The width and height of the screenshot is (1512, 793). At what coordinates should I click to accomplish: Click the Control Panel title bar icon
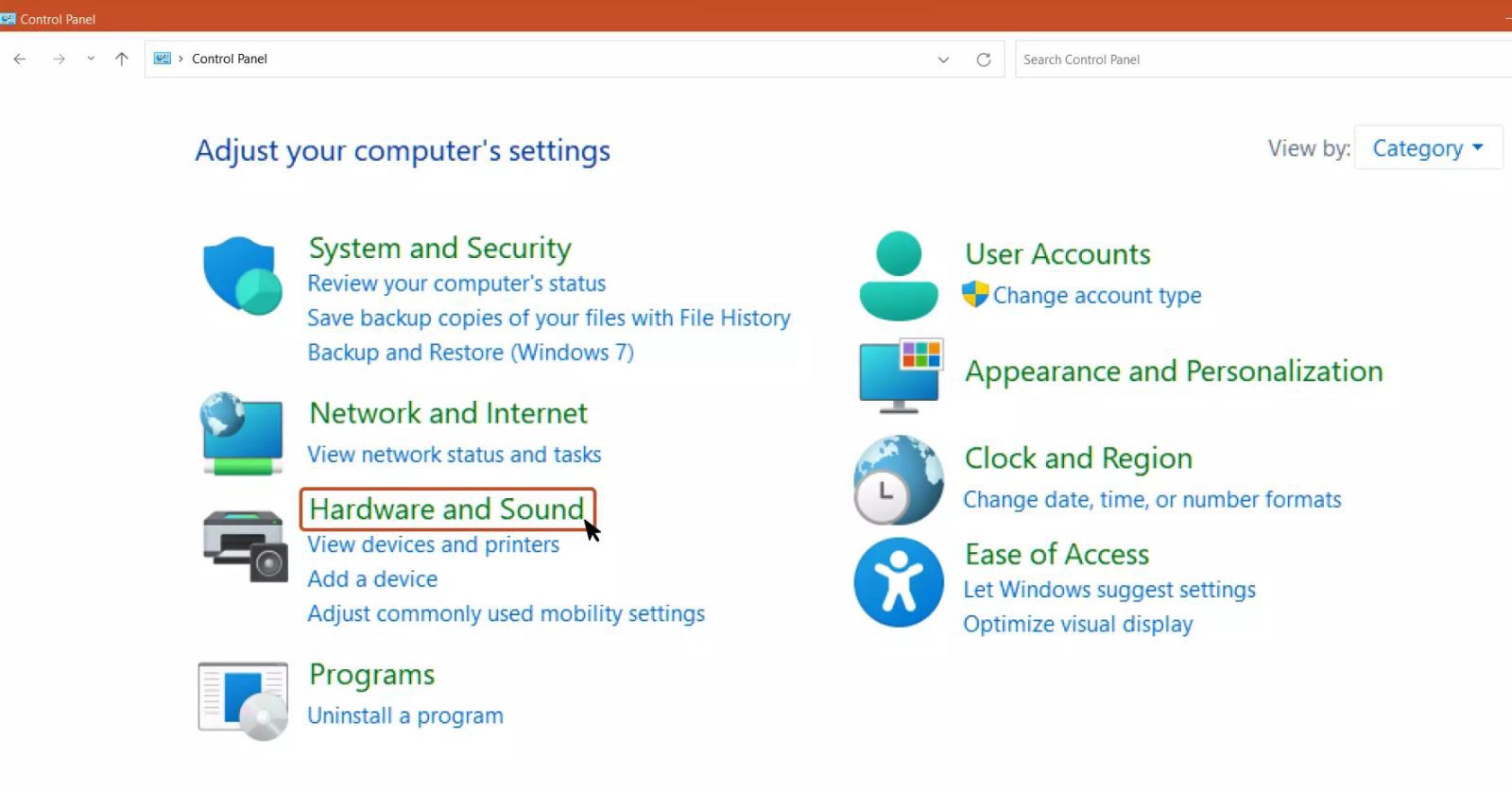click(9, 18)
